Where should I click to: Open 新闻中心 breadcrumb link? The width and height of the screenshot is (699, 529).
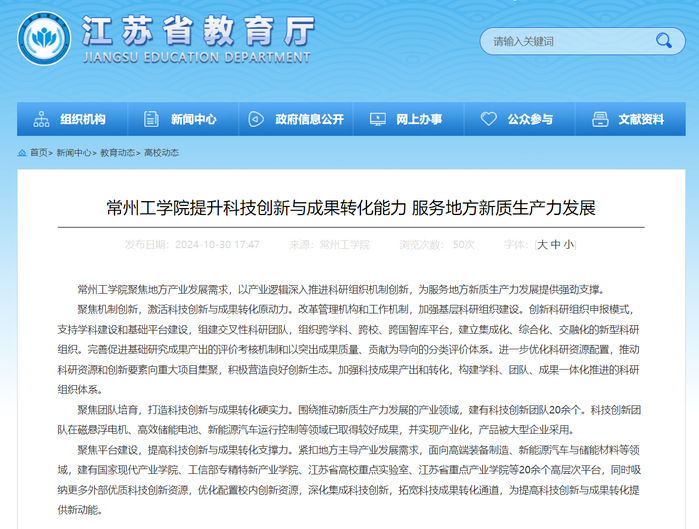[x=74, y=153]
